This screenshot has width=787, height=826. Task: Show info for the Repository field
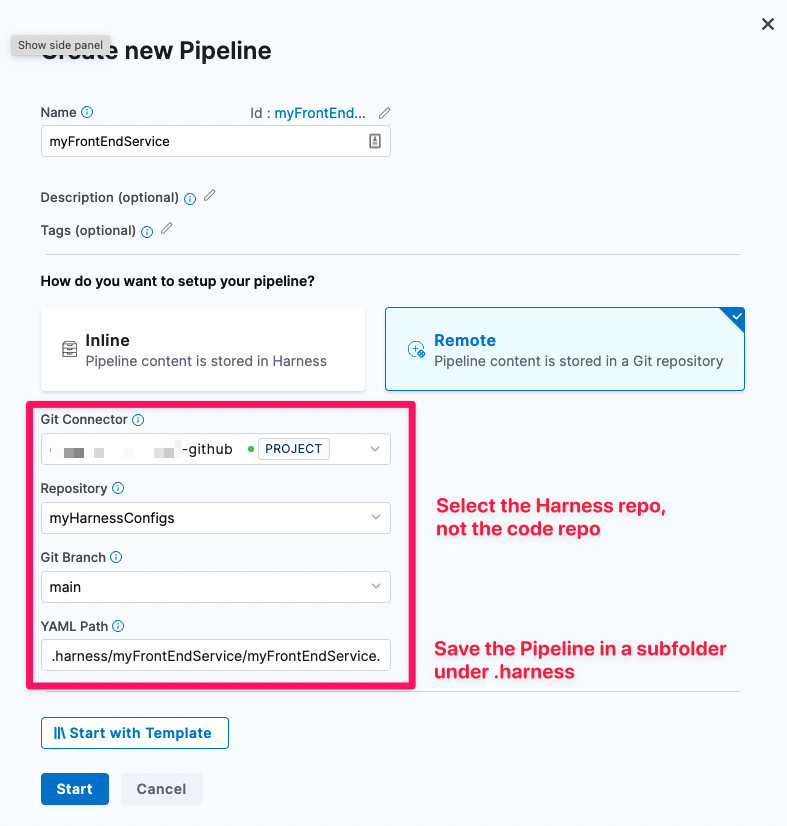click(119, 488)
